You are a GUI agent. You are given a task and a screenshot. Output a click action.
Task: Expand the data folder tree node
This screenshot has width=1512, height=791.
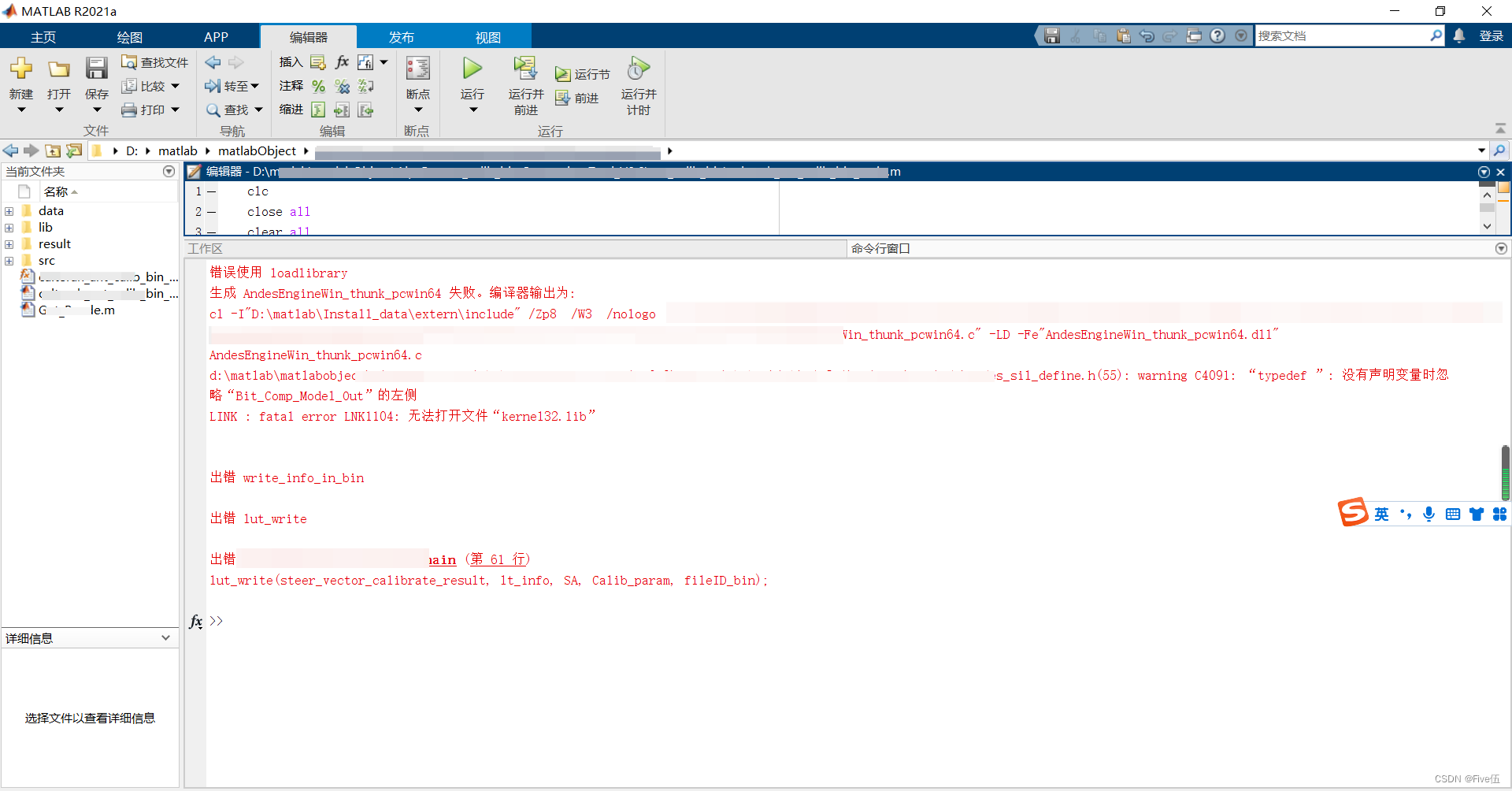[9, 211]
